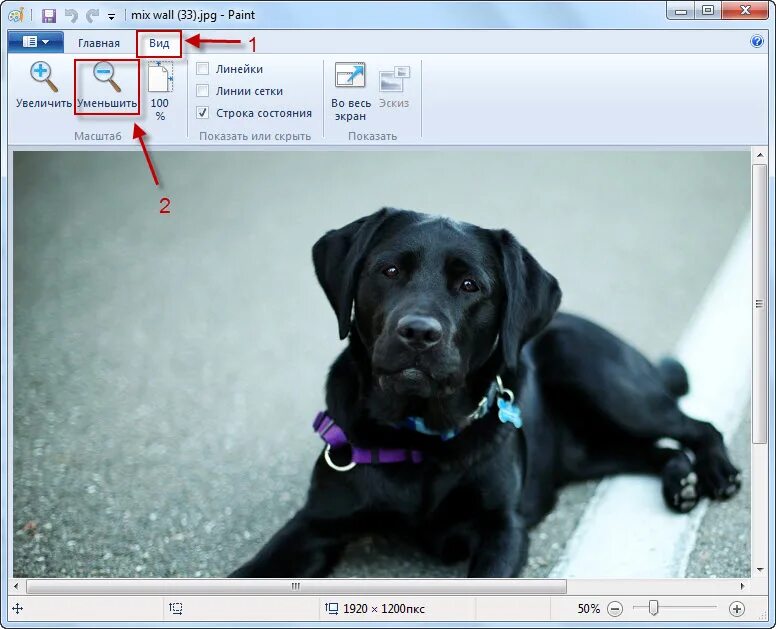Open Во весь экран full screen view
This screenshot has height=629, width=776.
[350, 92]
